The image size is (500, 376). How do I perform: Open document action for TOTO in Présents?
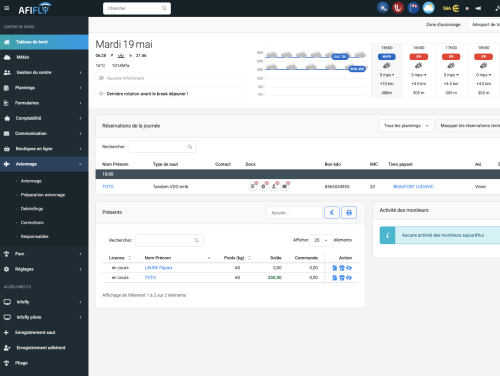tap(335, 278)
